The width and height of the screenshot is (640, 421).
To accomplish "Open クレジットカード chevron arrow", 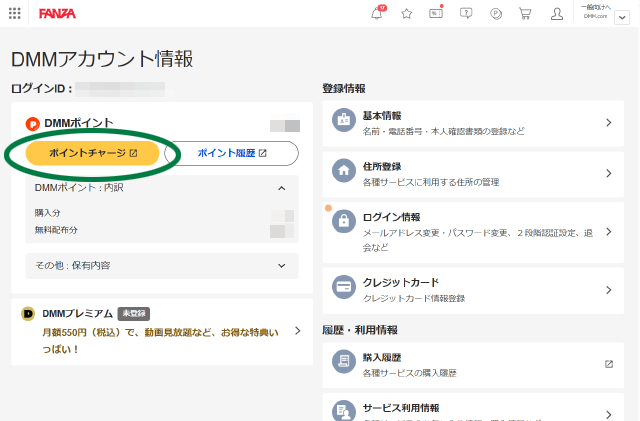I will 609,290.
